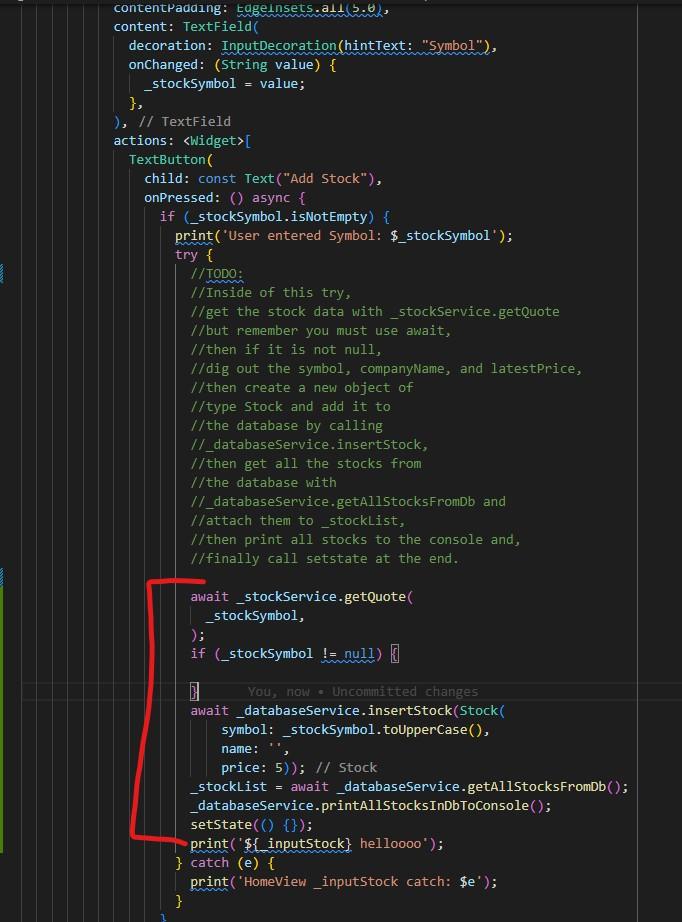Place cursor on 'onChanged: (String value) {' line
This screenshot has height=922, width=682.
click(x=232, y=65)
